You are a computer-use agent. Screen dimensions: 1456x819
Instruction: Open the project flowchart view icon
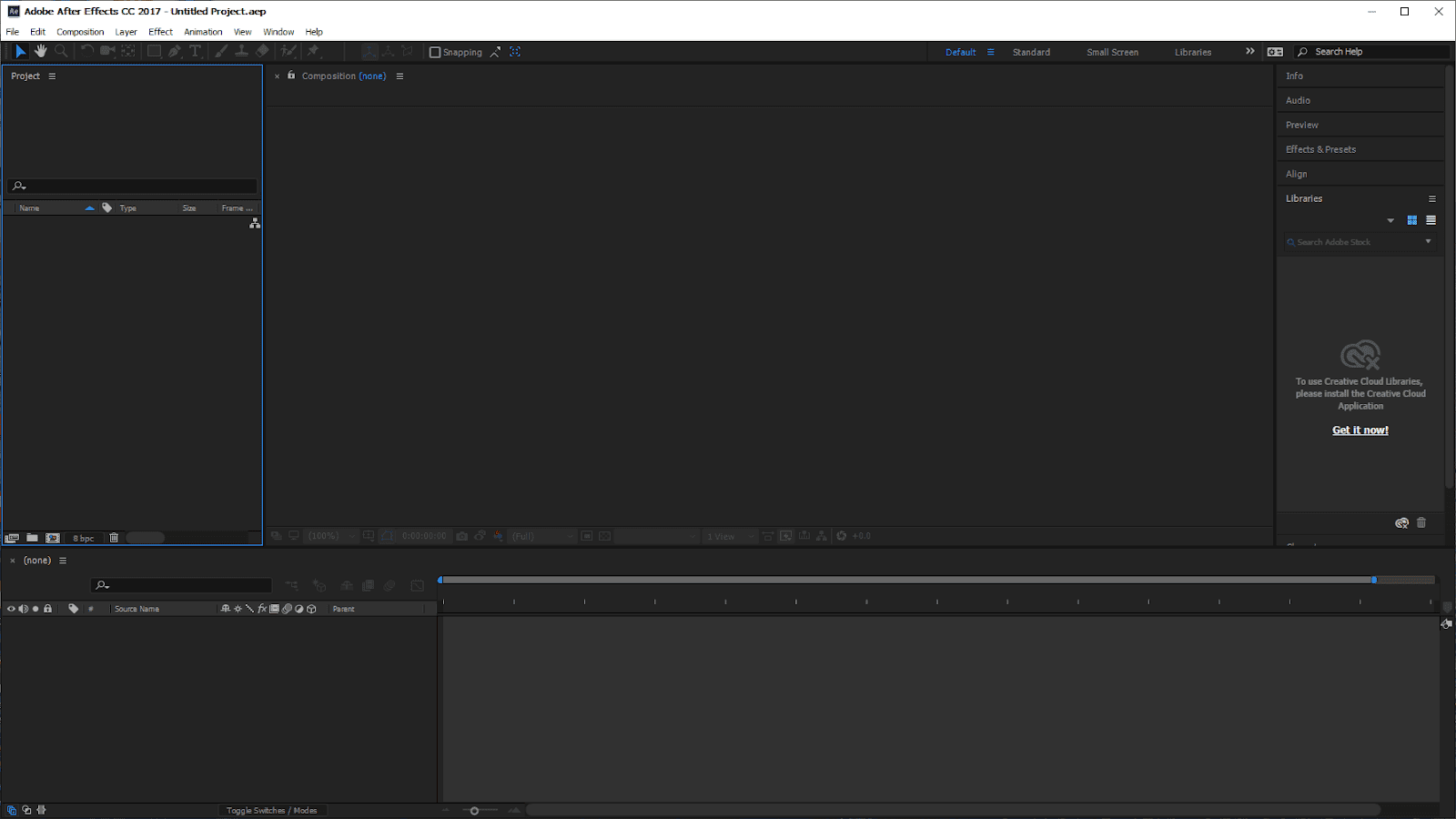255,223
